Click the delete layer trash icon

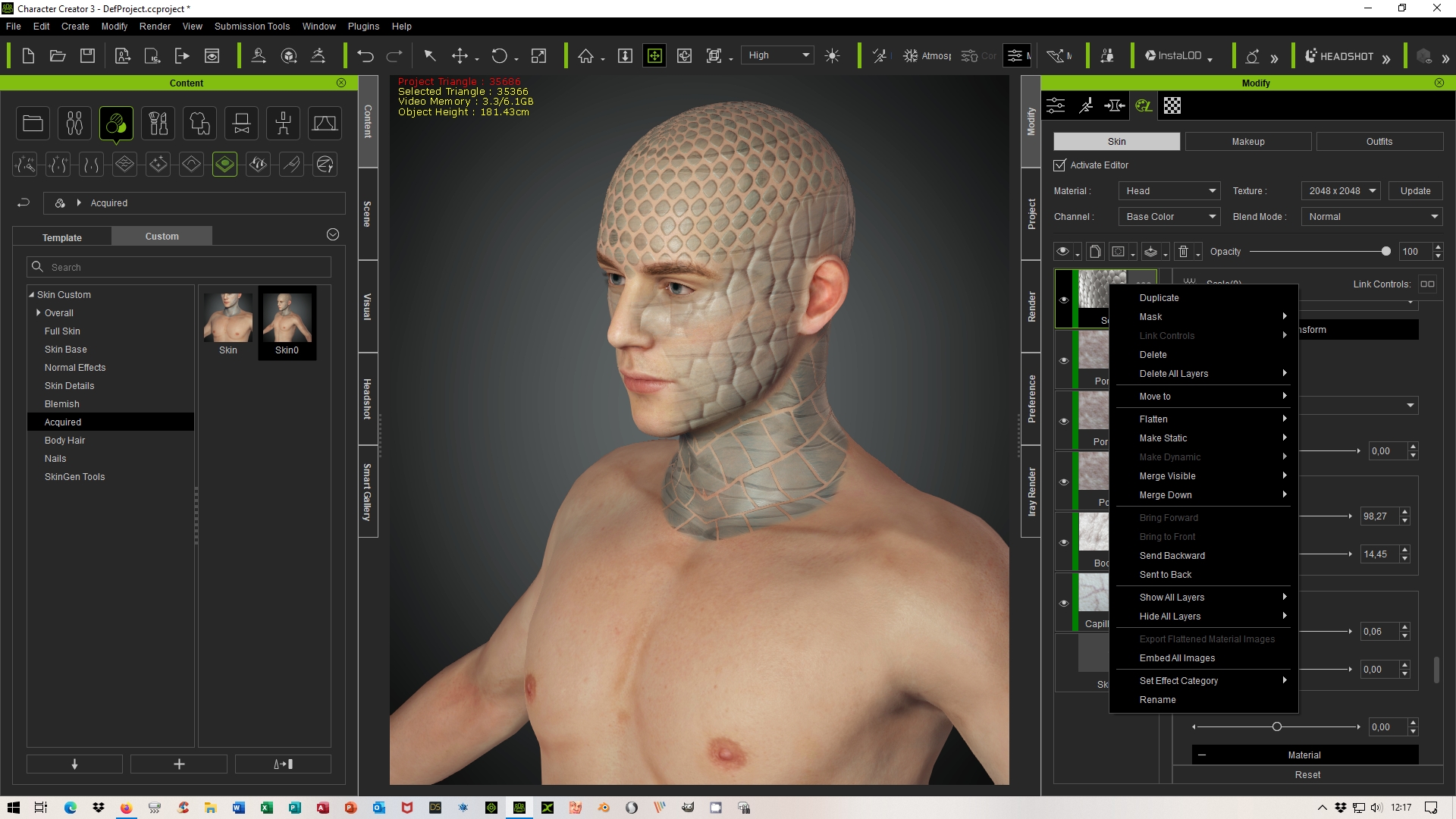click(x=1183, y=252)
